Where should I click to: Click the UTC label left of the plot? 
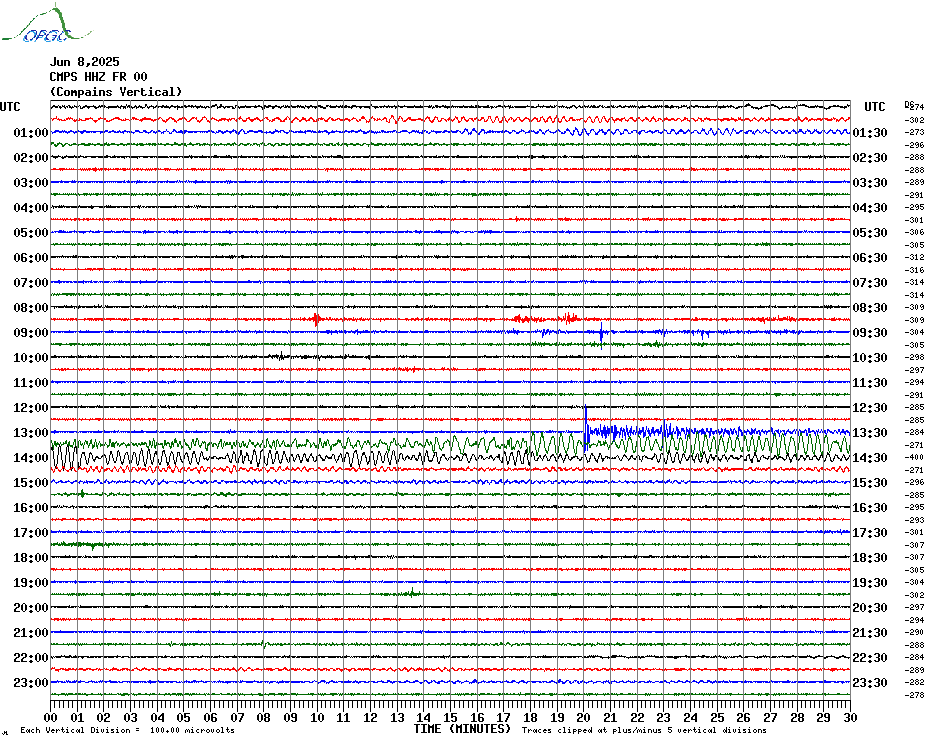coord(10,107)
